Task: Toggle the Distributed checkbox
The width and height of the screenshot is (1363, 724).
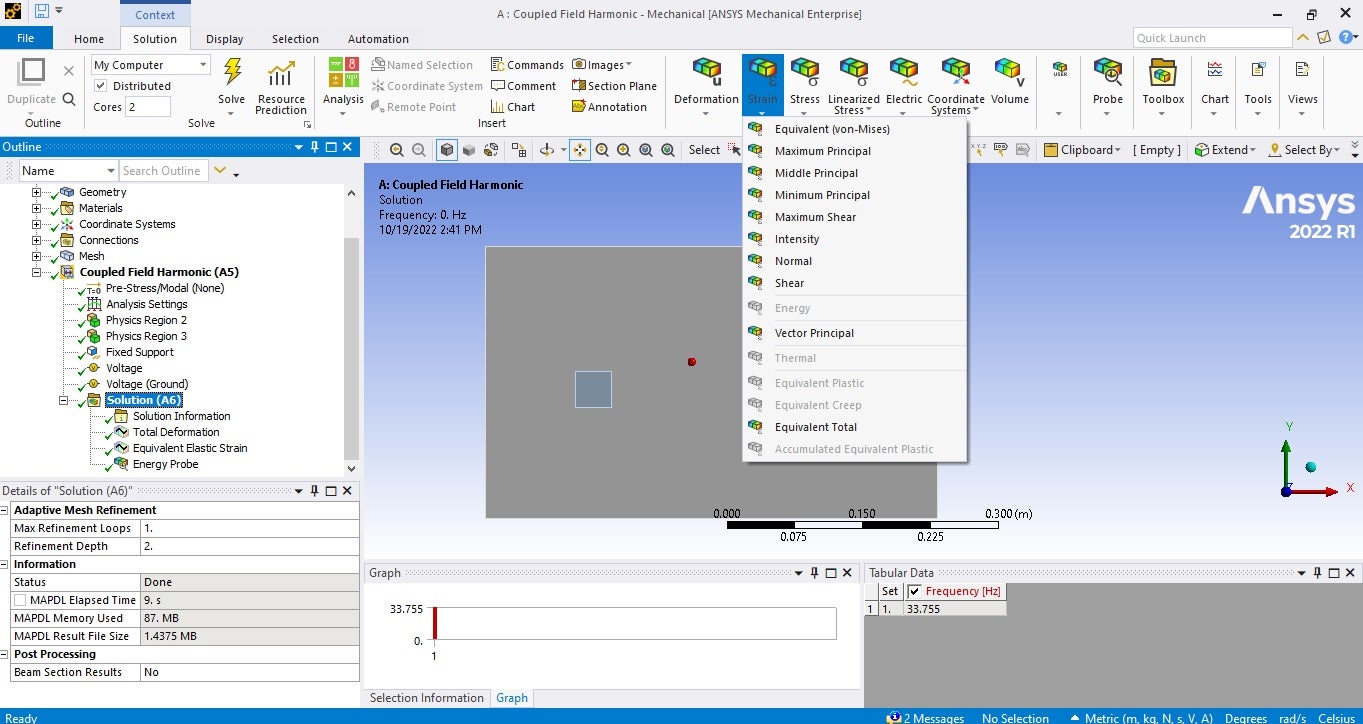Action: (x=100, y=86)
